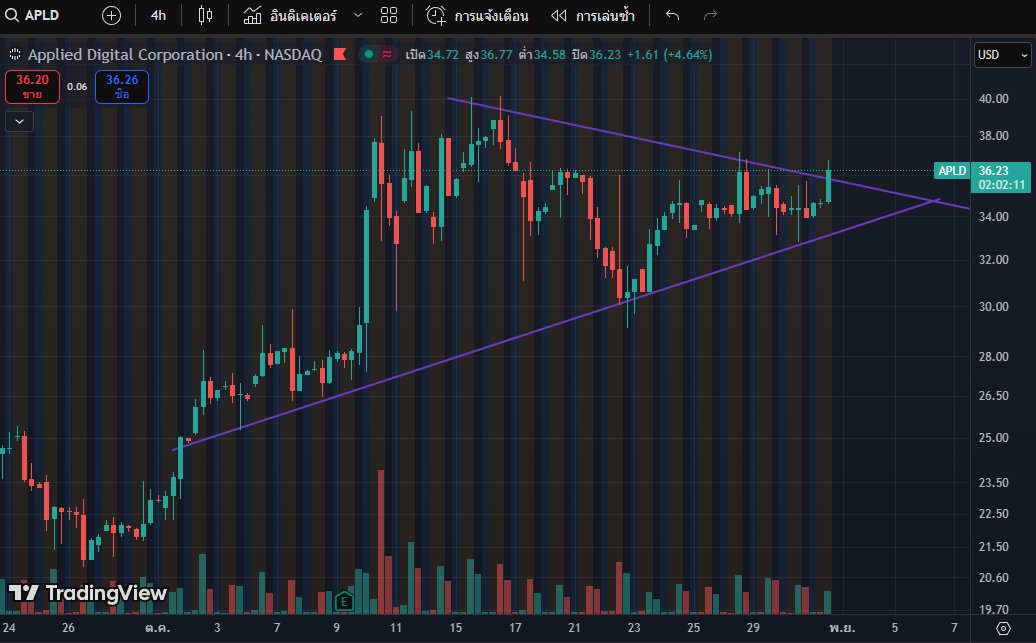The image size is (1036, 643).
Task: Click the red 36.20 sell button
Action: [x=32, y=87]
